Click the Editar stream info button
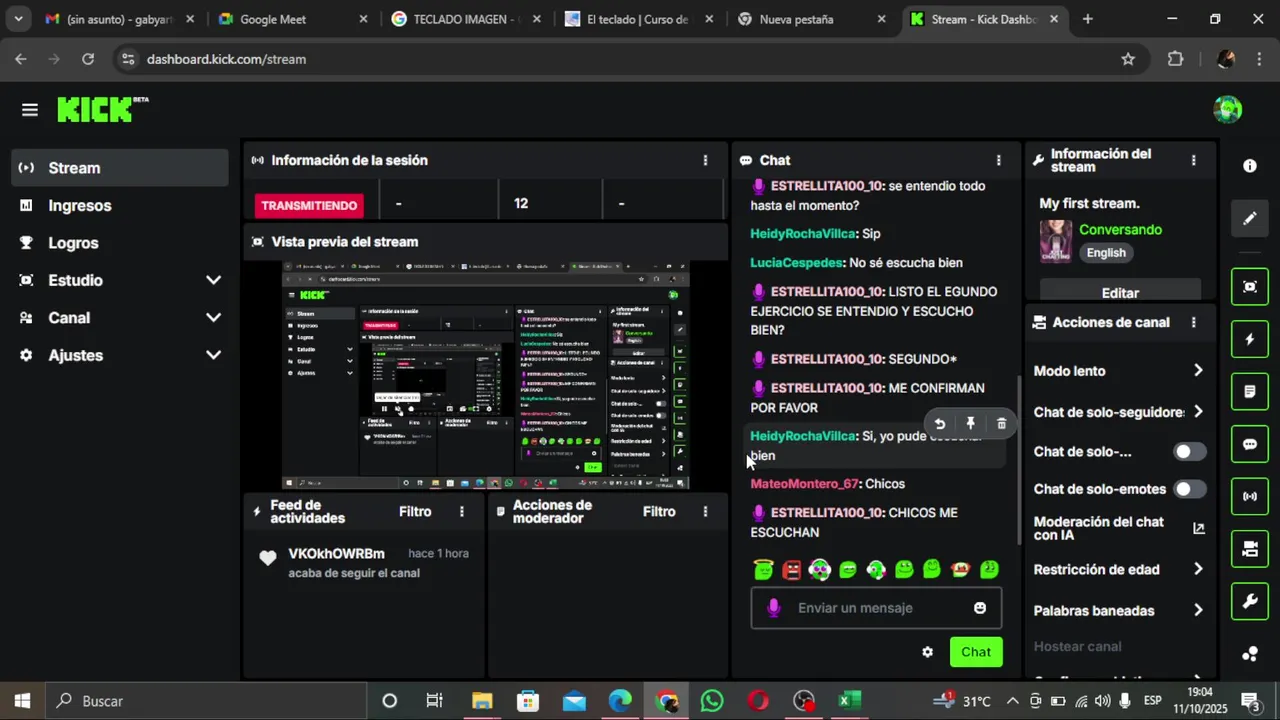Image resolution: width=1280 pixels, height=720 pixels. pos(1120,292)
